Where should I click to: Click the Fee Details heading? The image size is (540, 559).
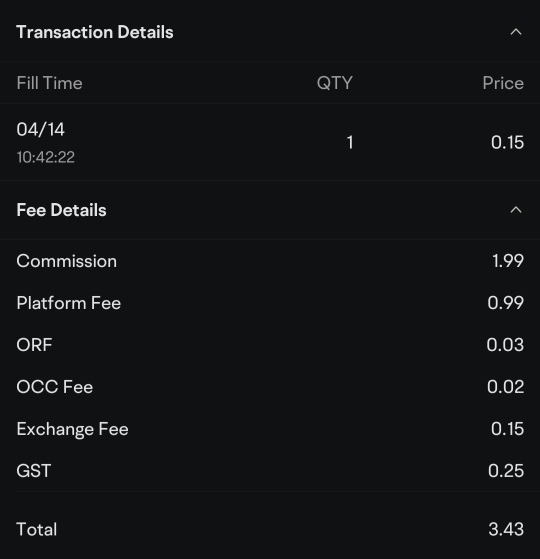[61, 210]
